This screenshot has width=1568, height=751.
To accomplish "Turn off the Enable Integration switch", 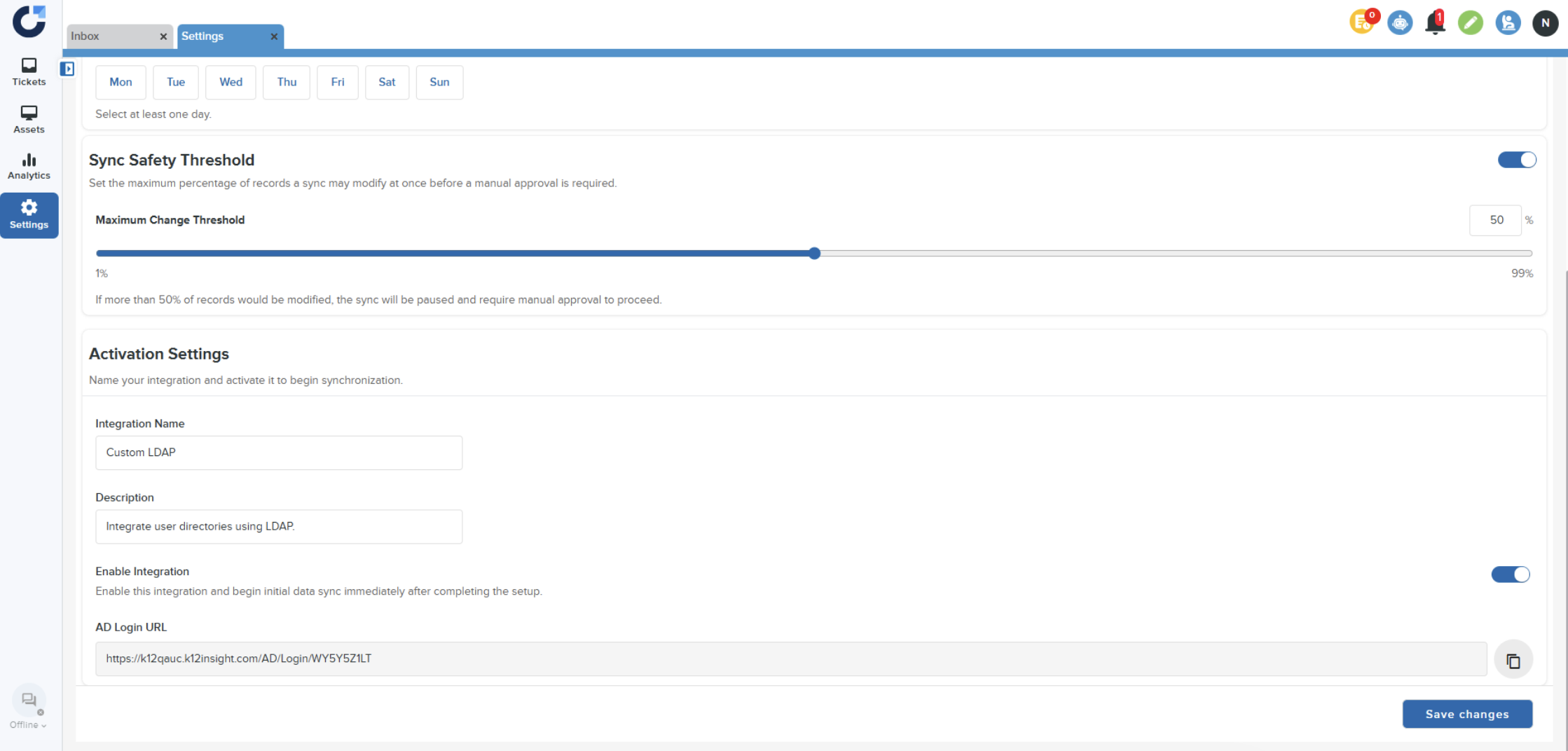I will click(1510, 575).
